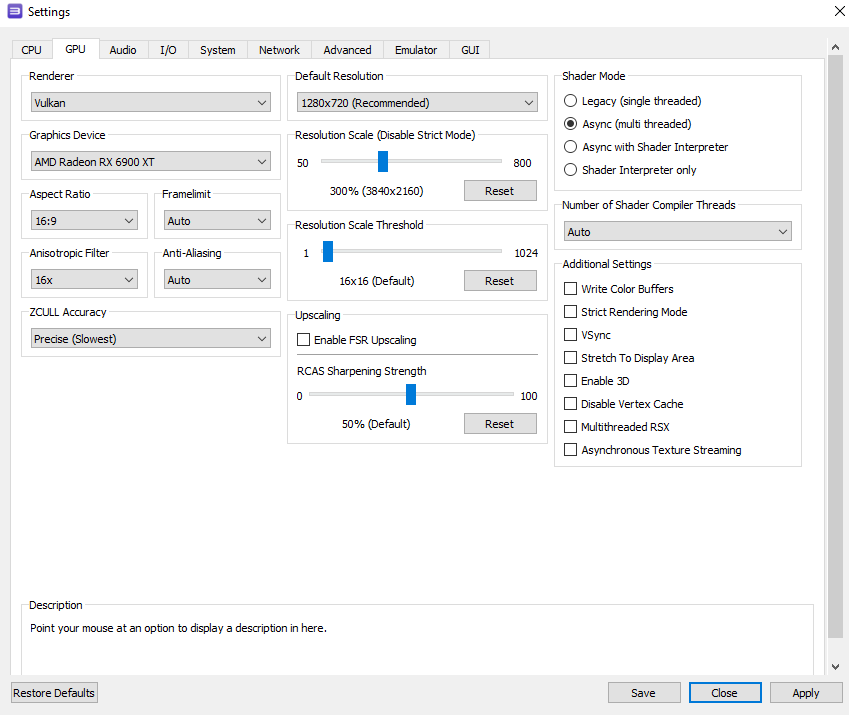Click the Restore Defaults button
This screenshot has height=715, width=849.
[x=54, y=693]
